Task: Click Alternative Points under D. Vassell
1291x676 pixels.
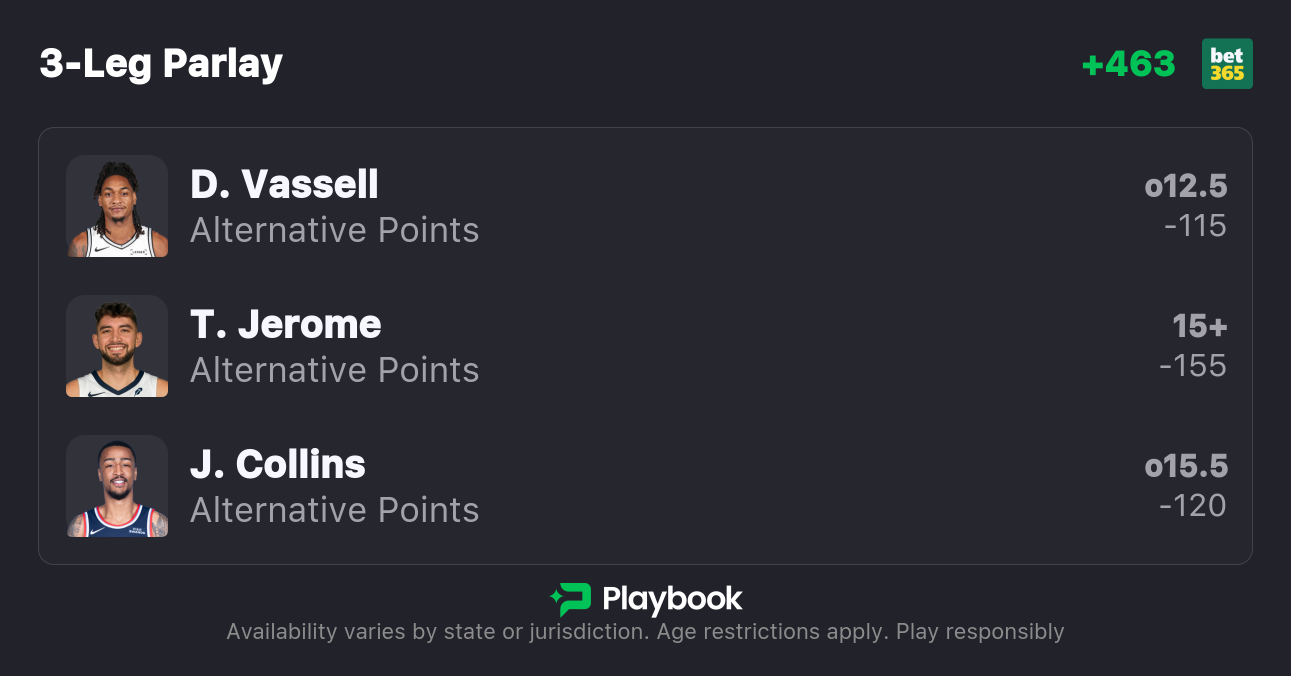Action: pyautogui.click(x=334, y=231)
